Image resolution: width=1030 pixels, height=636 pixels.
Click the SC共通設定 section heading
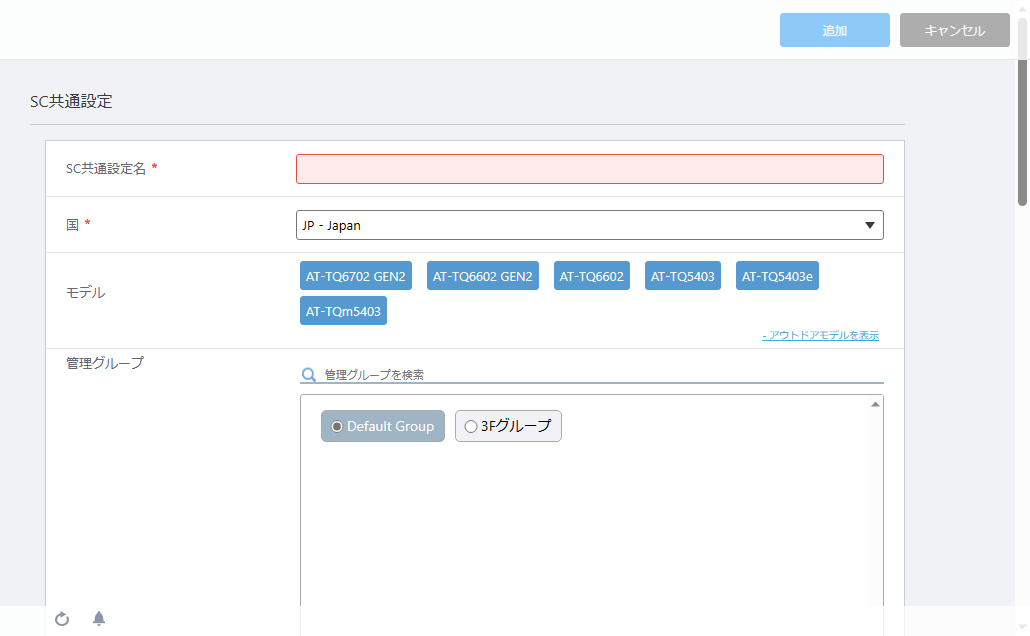tap(71, 101)
